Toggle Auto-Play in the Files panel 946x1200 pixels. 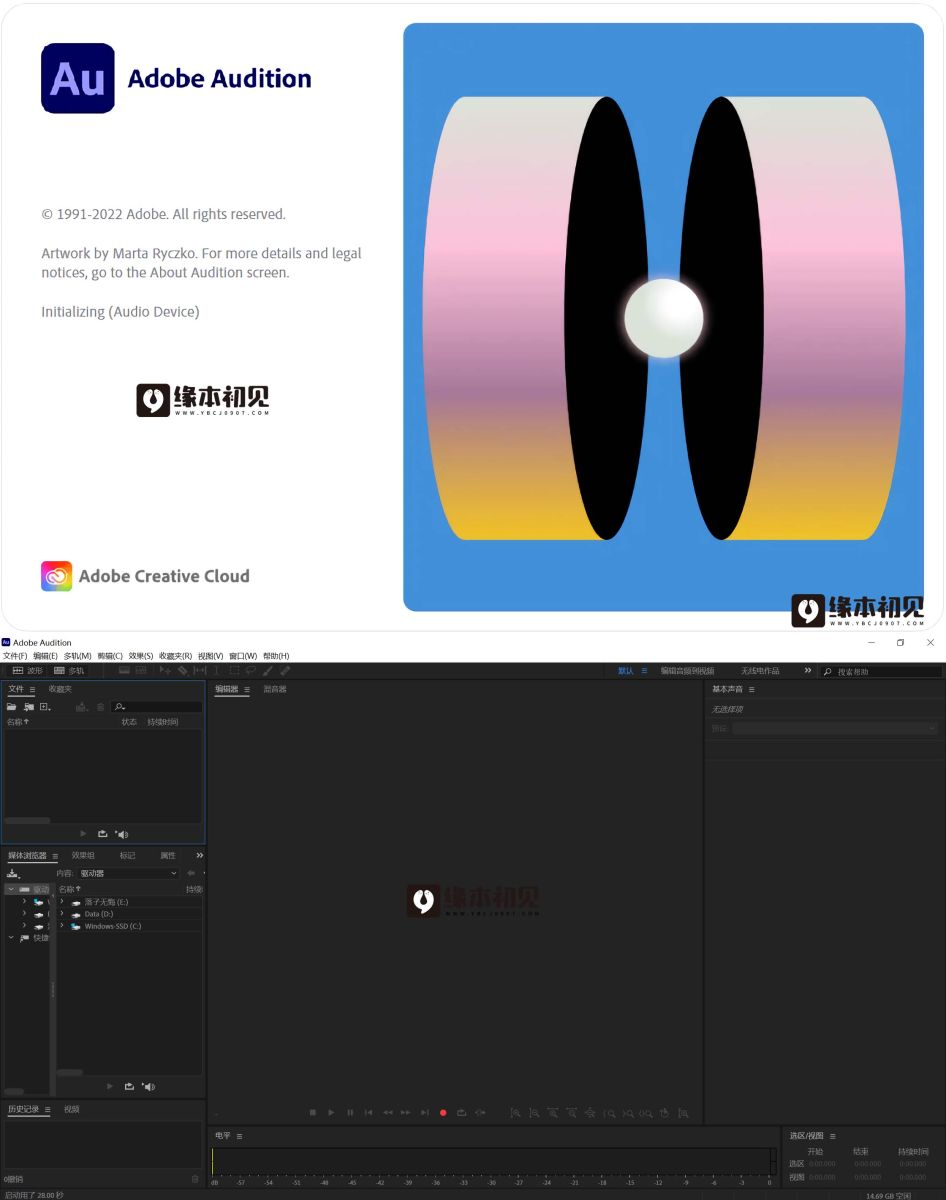[x=121, y=834]
